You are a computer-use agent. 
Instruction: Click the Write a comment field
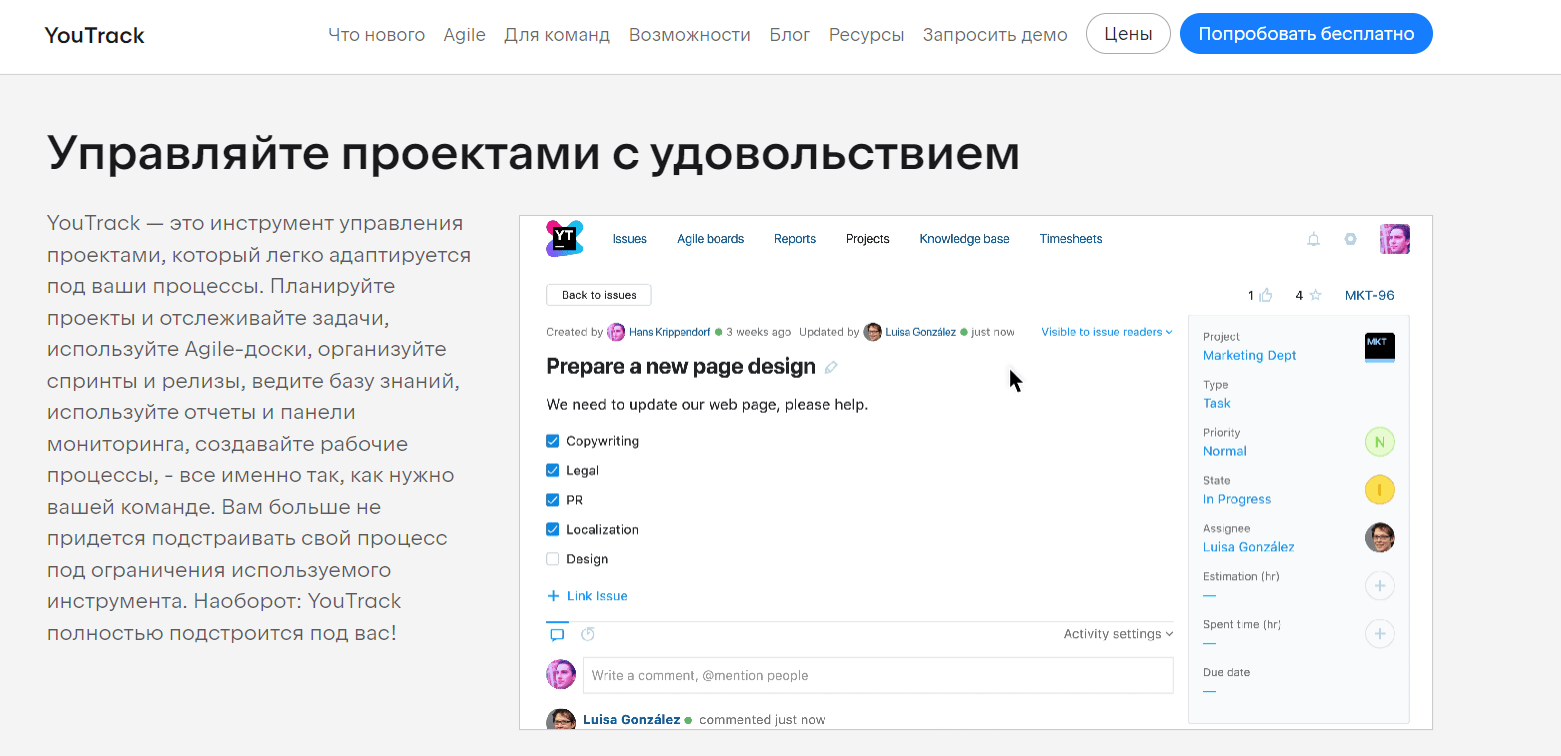coord(878,675)
